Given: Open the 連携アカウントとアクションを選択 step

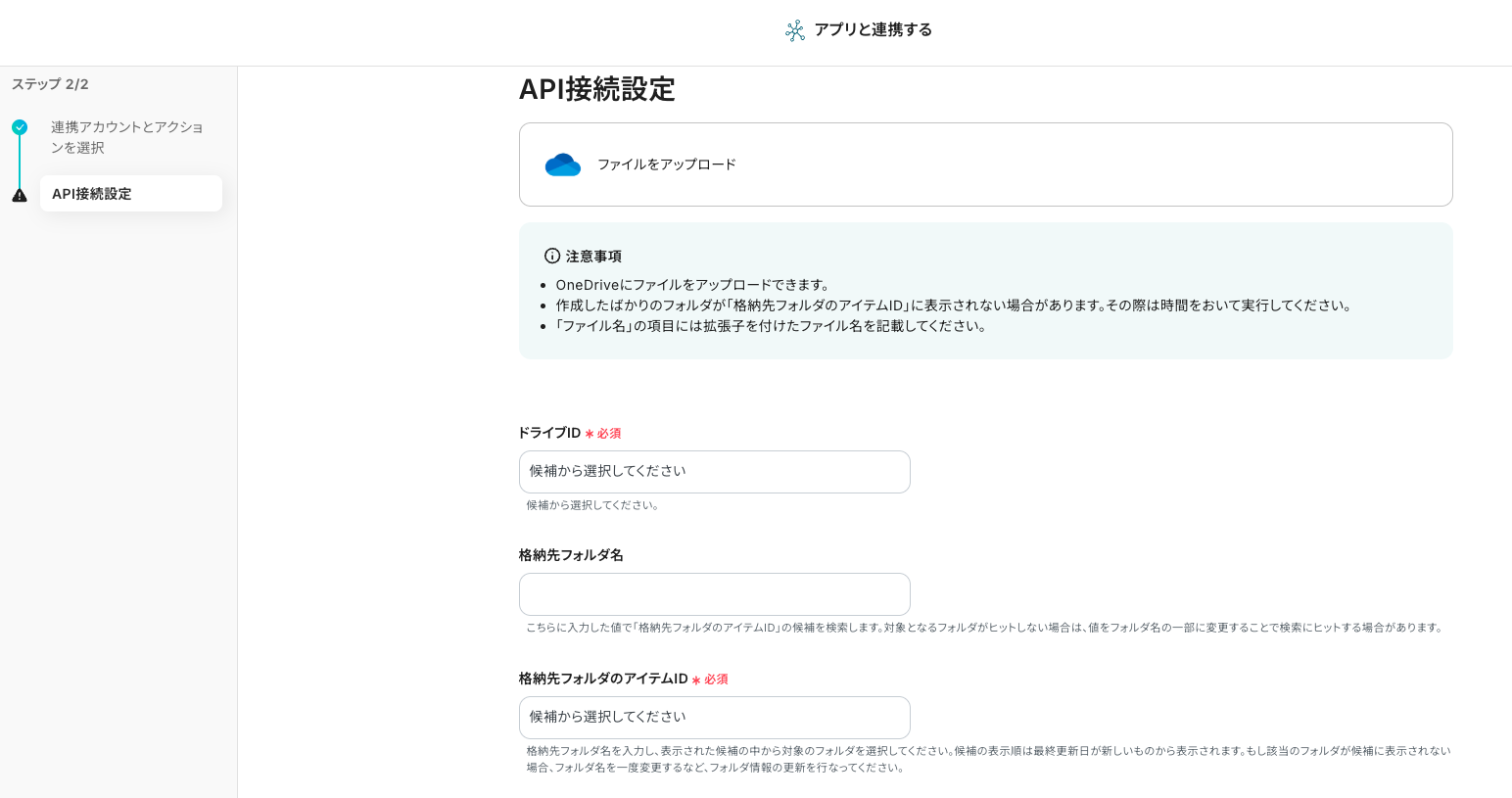Looking at the screenshot, I should (x=127, y=137).
